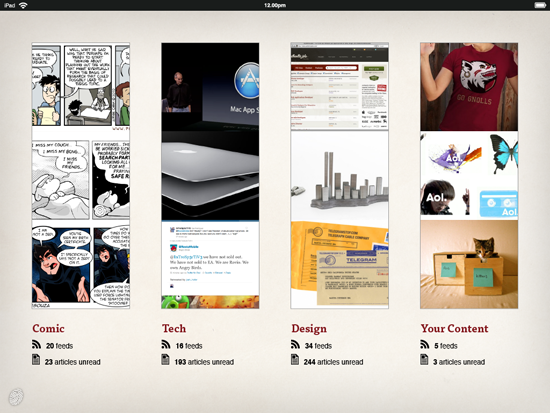Tap the document icon beside 193 articles unread
This screenshot has width=550, height=413.
click(166, 360)
